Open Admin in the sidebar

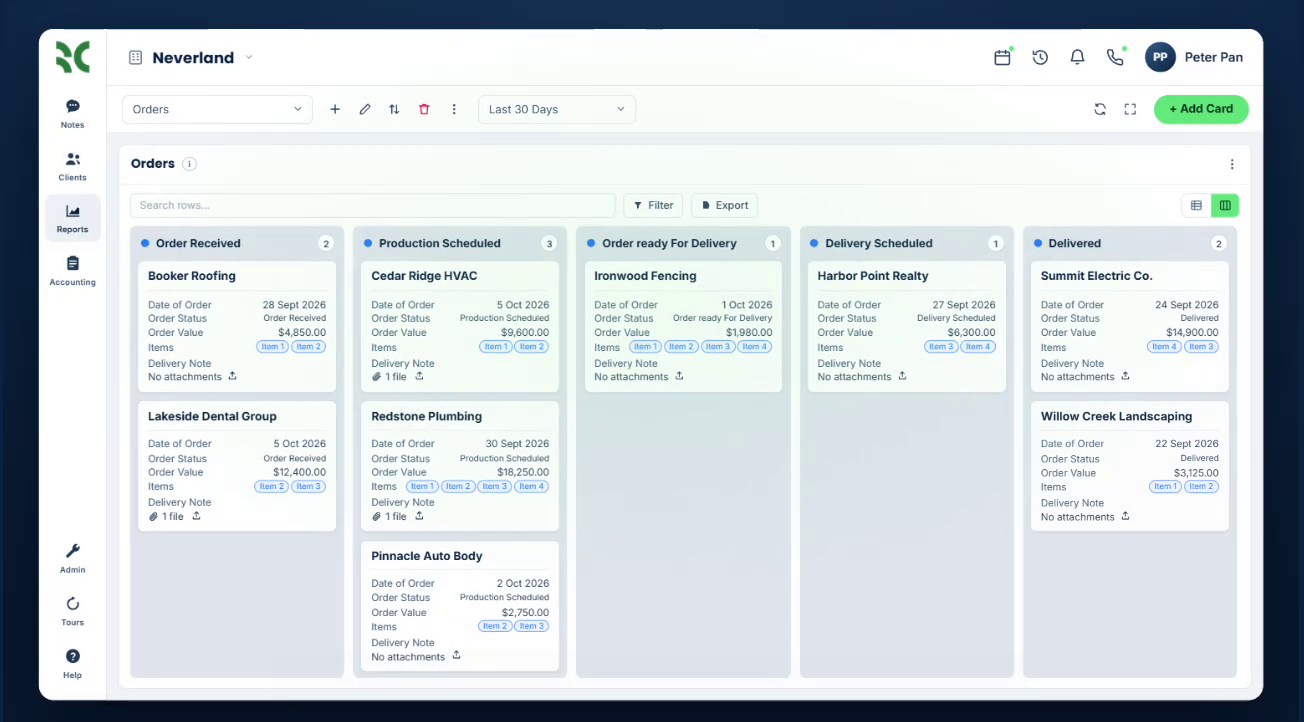click(x=72, y=558)
